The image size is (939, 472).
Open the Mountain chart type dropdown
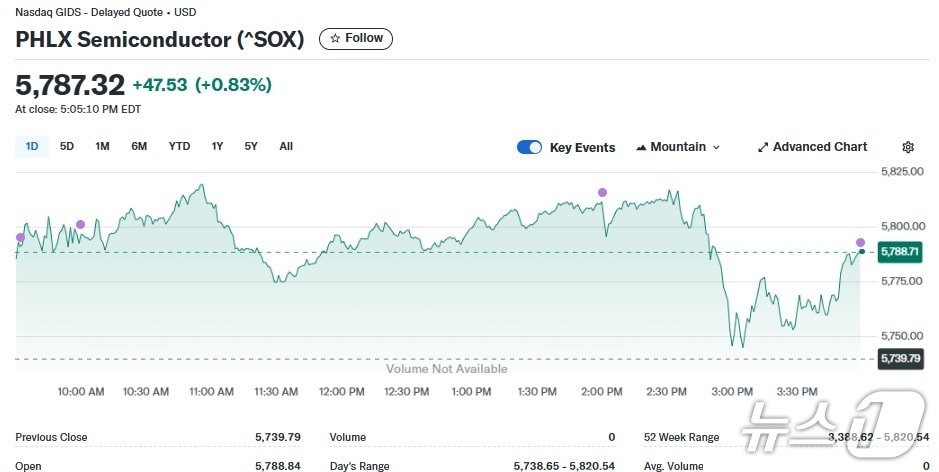click(678, 147)
